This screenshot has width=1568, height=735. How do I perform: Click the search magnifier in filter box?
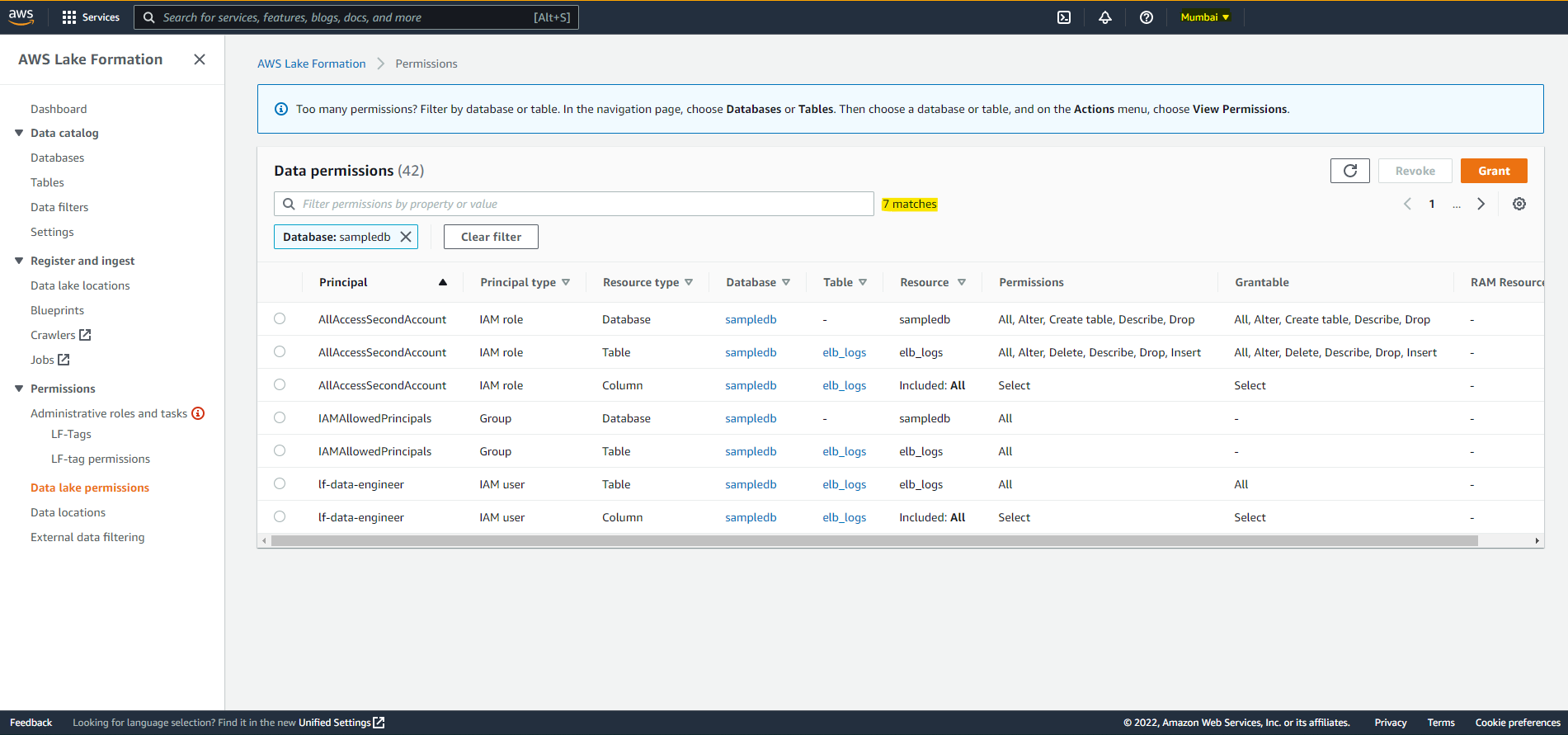pyautogui.click(x=289, y=204)
